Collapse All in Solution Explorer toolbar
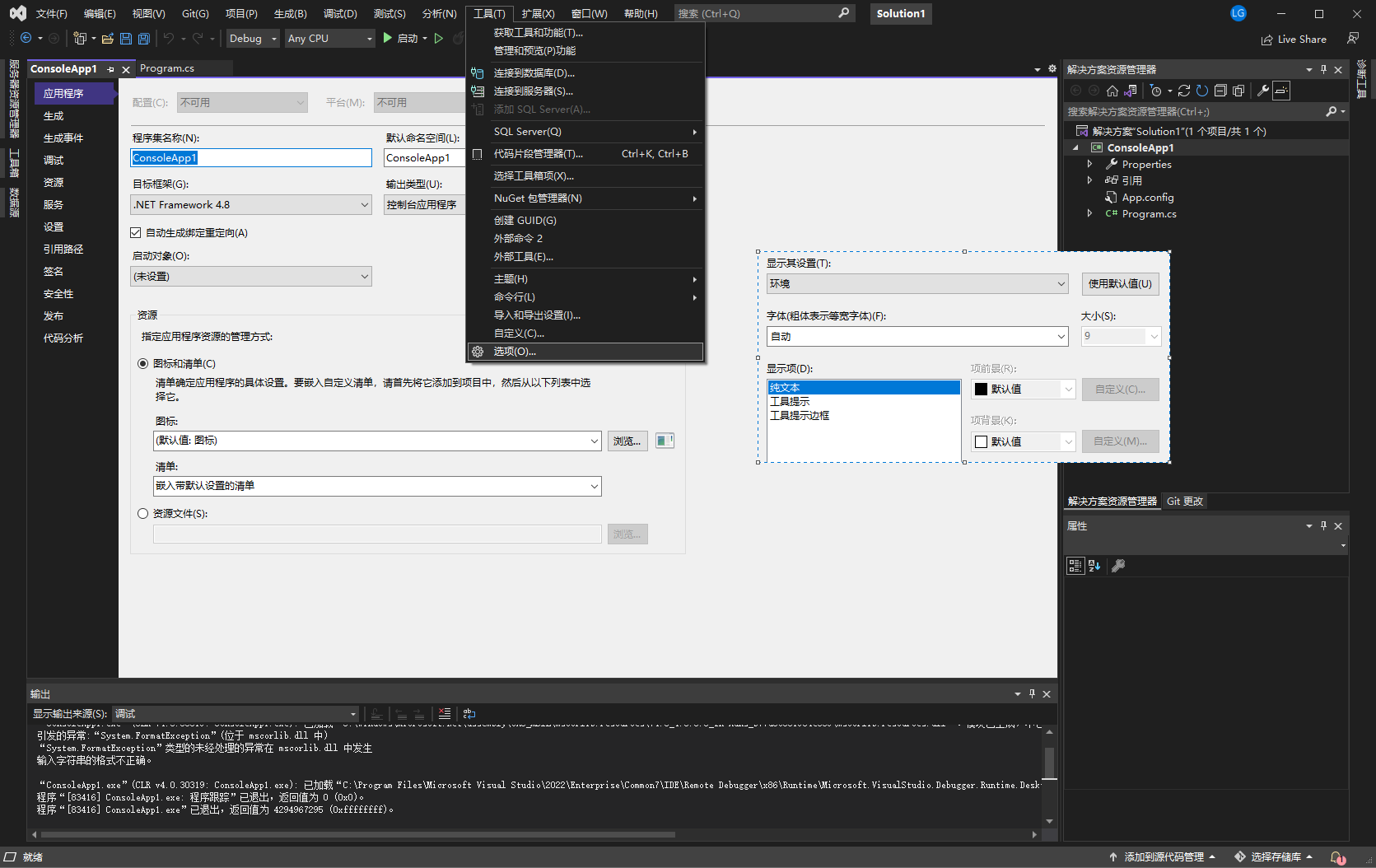 pyautogui.click(x=1220, y=91)
